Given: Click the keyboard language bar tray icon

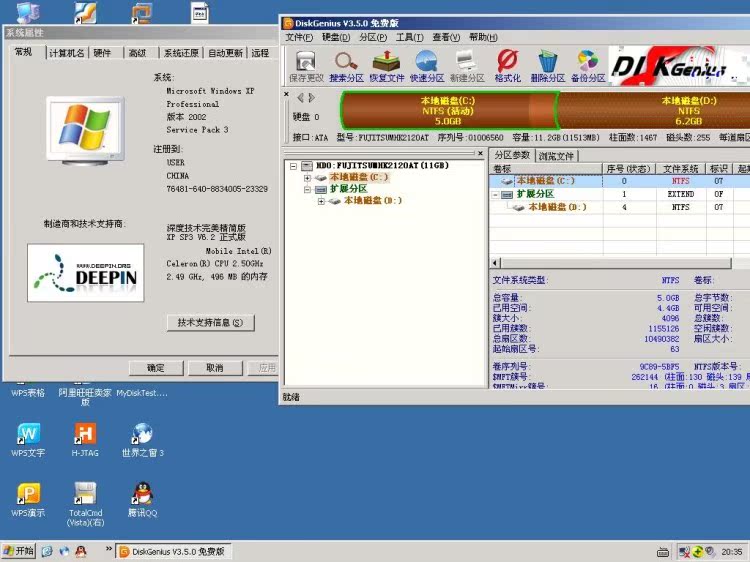Looking at the screenshot, I should [662, 552].
